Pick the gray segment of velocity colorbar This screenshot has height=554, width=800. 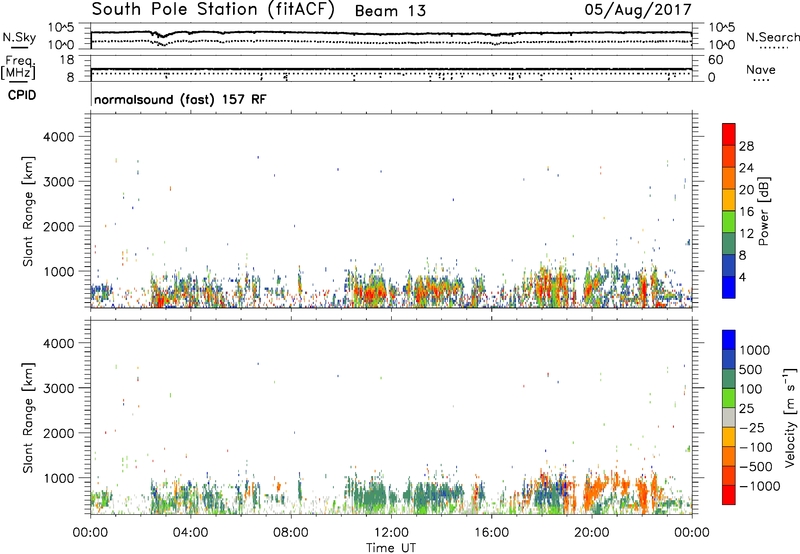pyautogui.click(x=729, y=418)
